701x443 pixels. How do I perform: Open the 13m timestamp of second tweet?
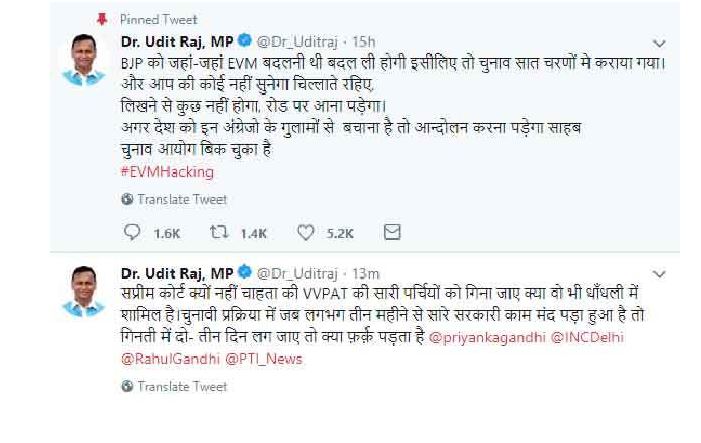click(x=365, y=273)
